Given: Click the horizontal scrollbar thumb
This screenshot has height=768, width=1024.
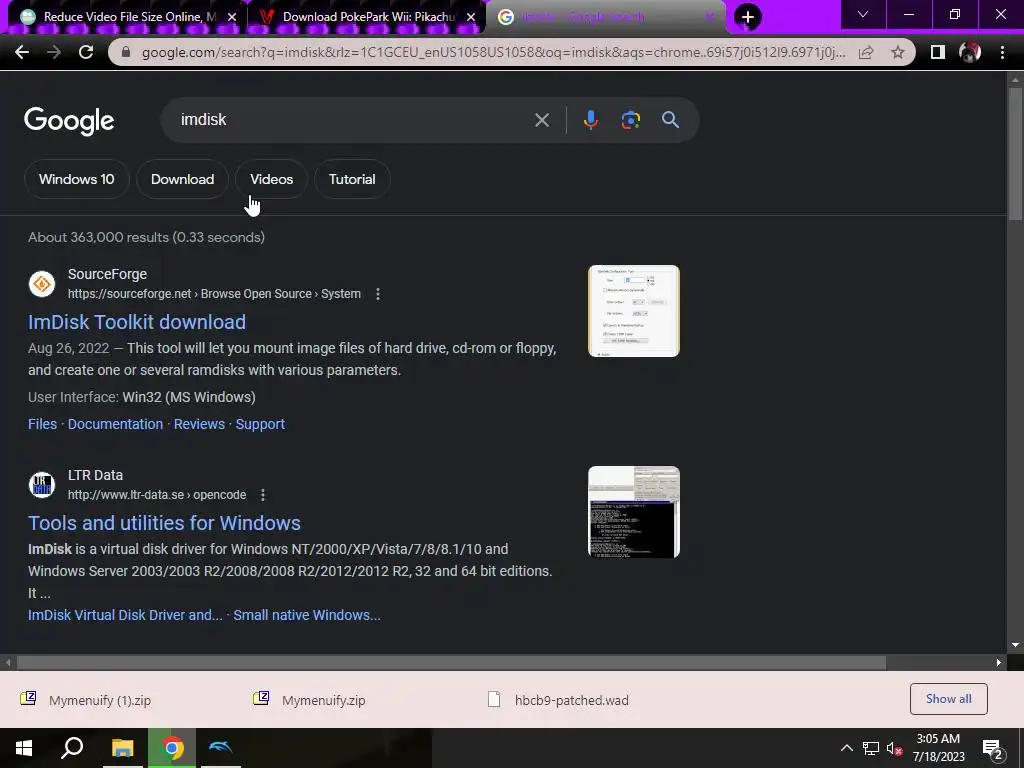Looking at the screenshot, I should (451, 662).
